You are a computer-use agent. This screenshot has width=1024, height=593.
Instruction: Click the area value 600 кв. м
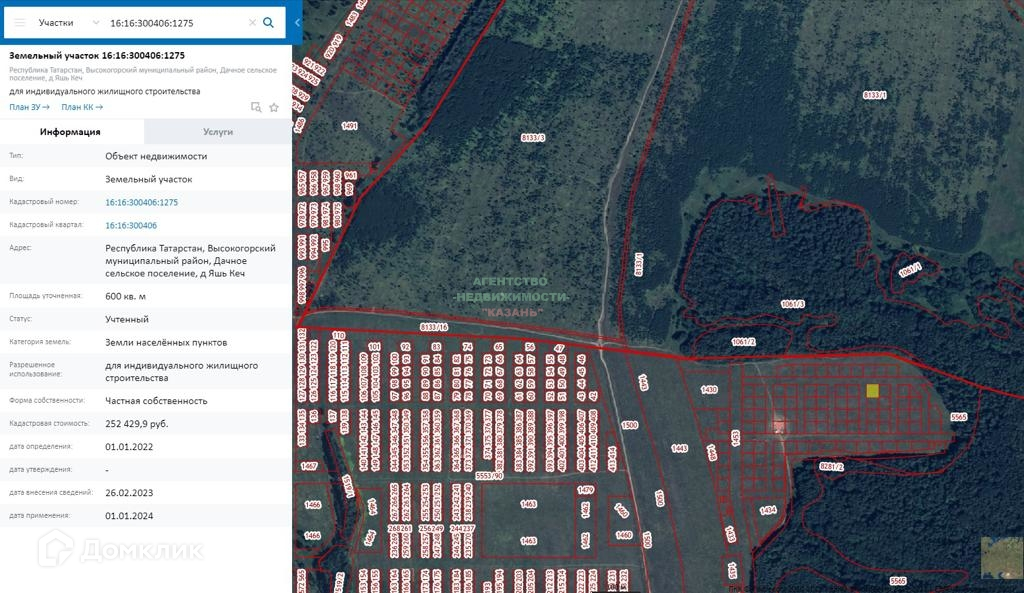(x=125, y=296)
